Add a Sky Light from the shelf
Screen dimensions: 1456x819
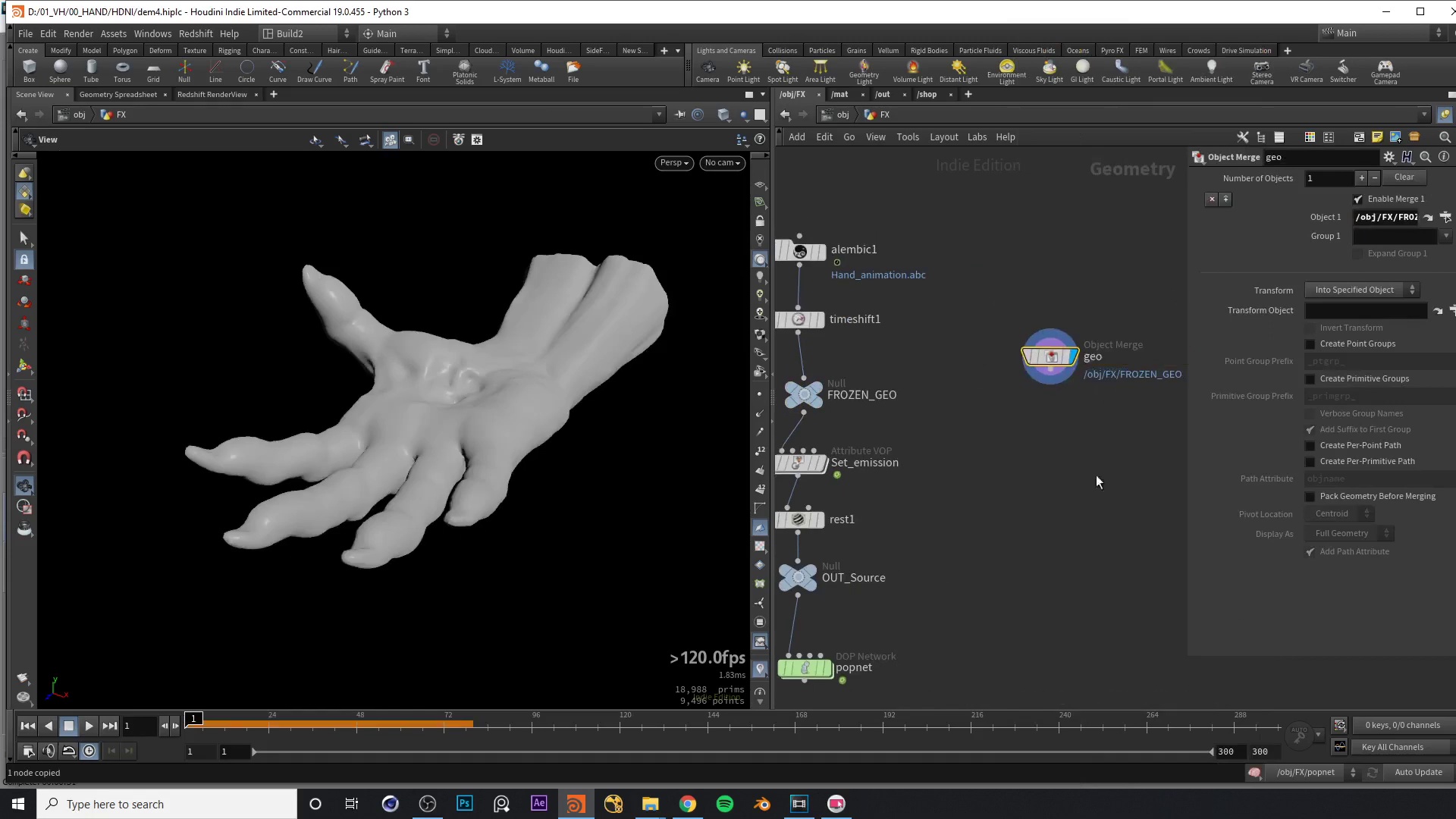(1050, 71)
